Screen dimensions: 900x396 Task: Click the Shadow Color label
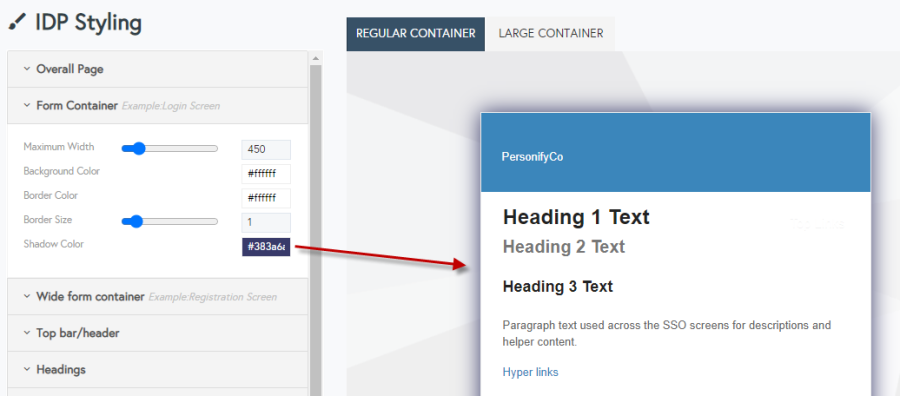[53, 244]
